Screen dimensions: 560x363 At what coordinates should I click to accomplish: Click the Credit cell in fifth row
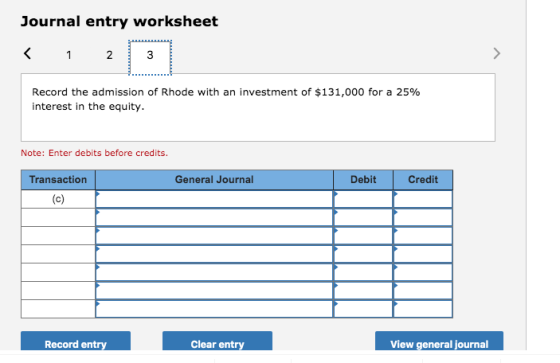423,272
